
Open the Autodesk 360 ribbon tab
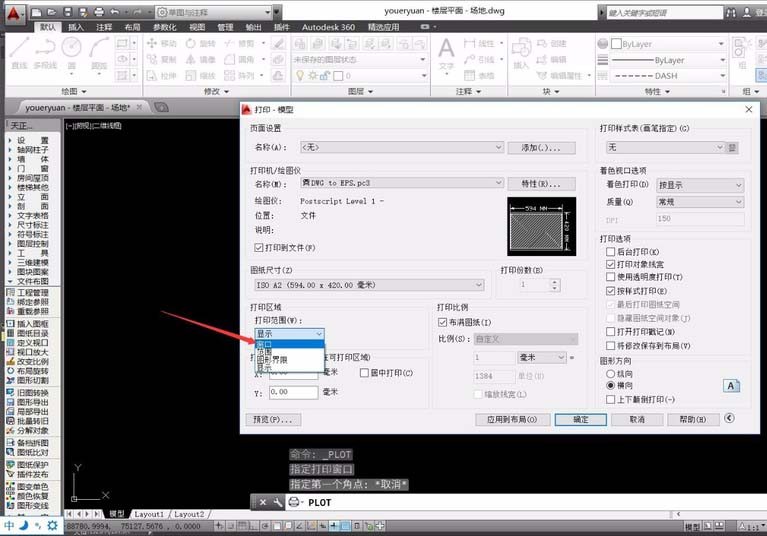click(x=328, y=27)
